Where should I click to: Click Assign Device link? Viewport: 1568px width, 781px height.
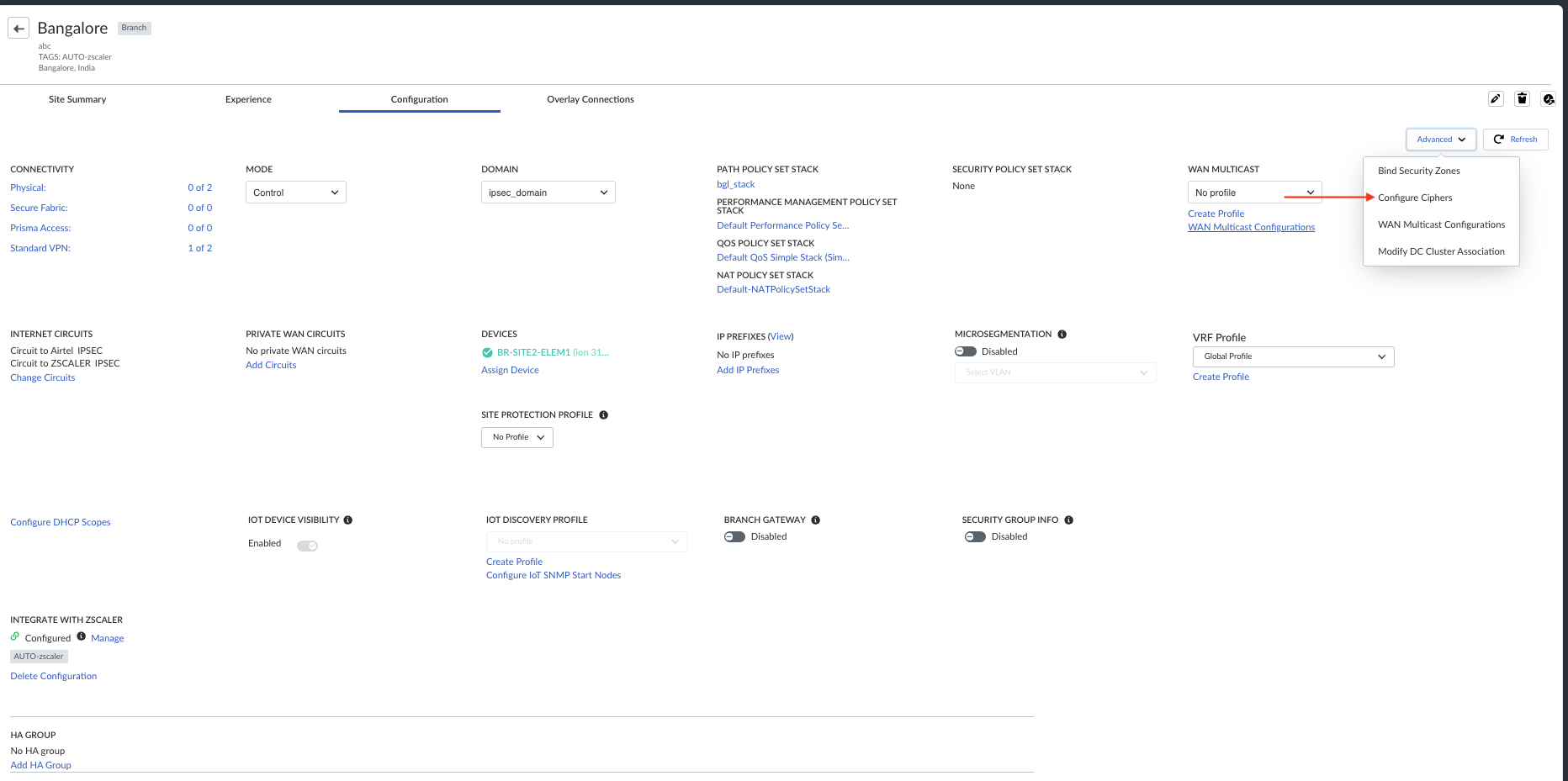coord(510,370)
